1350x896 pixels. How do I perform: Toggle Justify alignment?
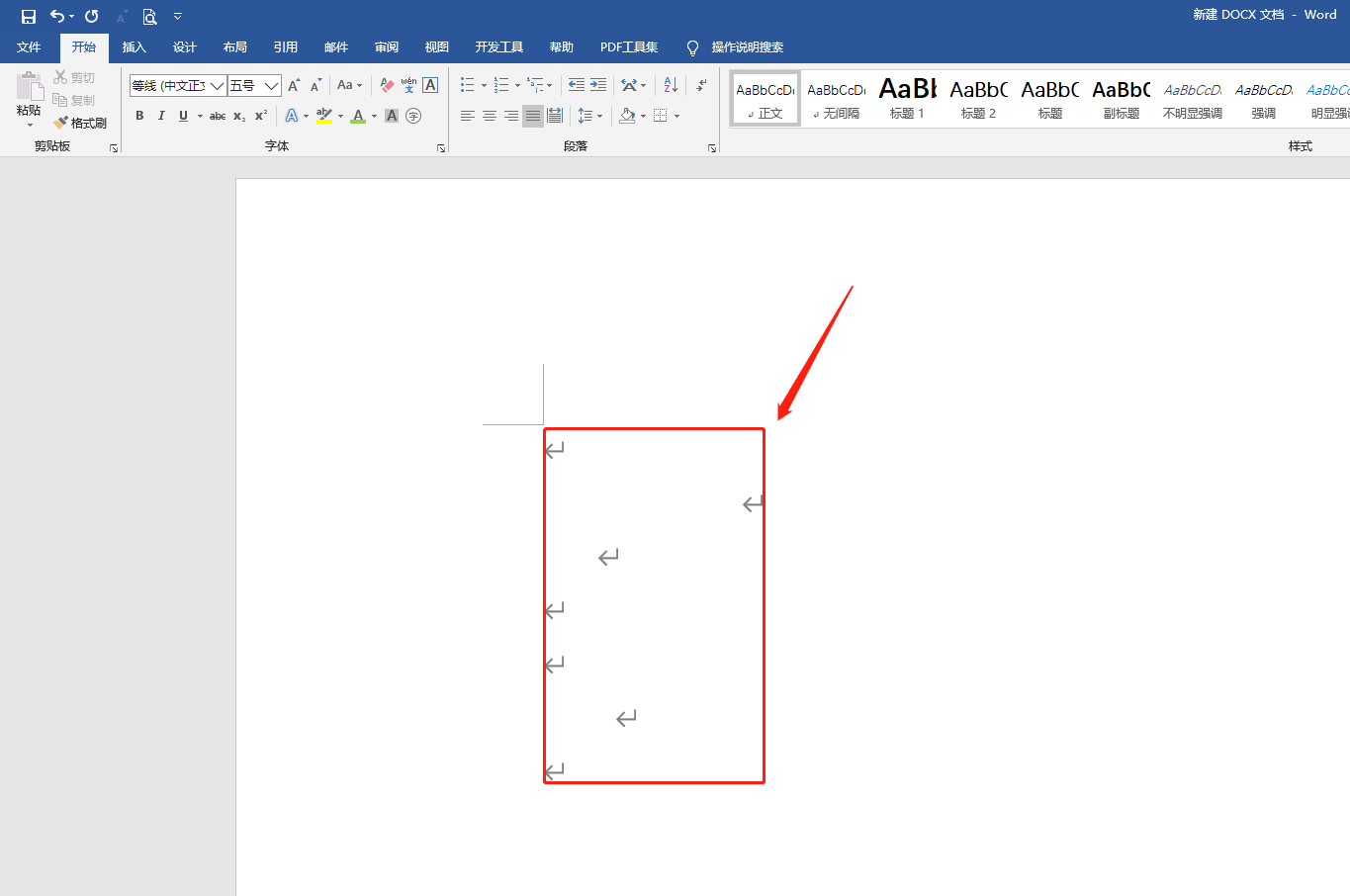click(533, 116)
